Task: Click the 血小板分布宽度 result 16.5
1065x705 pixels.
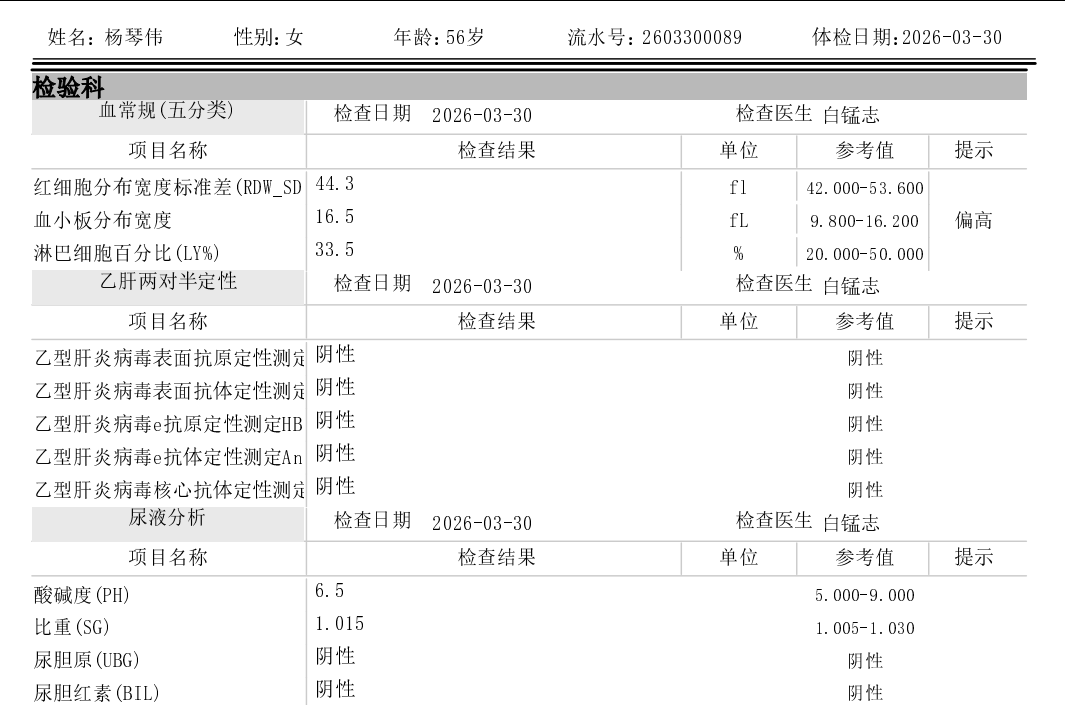Action: (335, 217)
